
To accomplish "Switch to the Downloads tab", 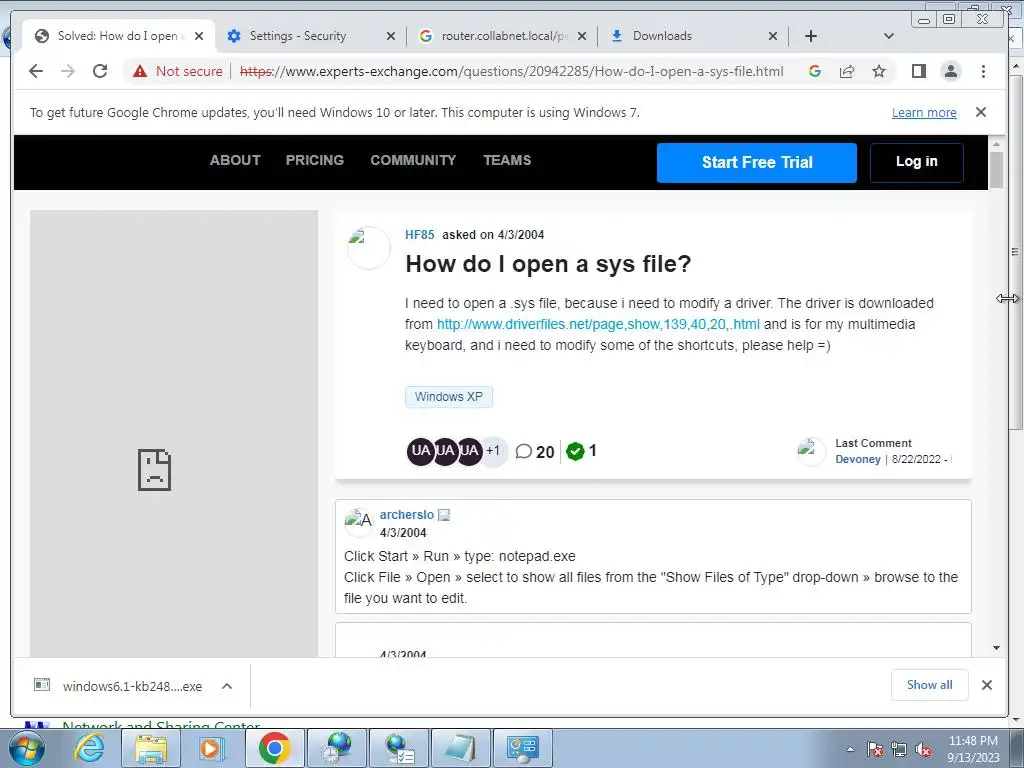I will [662, 36].
